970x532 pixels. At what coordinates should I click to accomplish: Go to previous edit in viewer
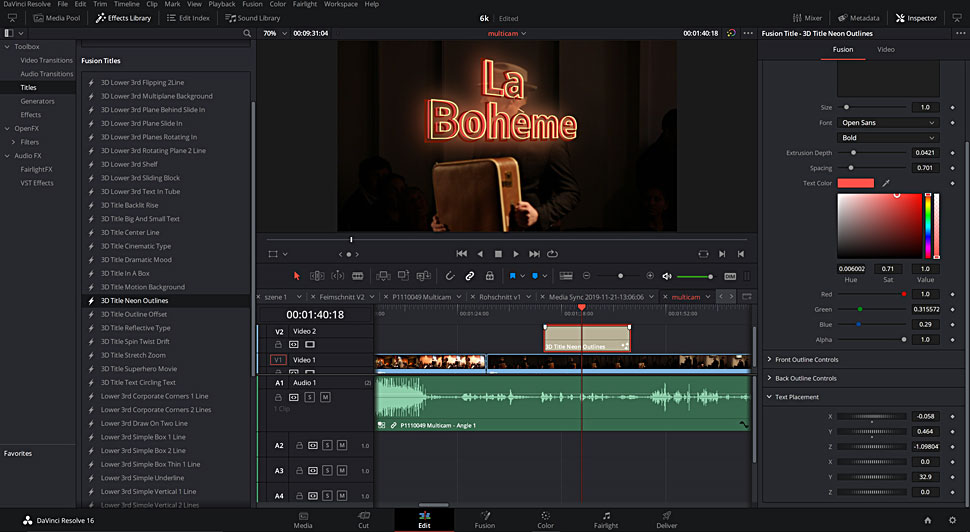[x=740, y=254]
